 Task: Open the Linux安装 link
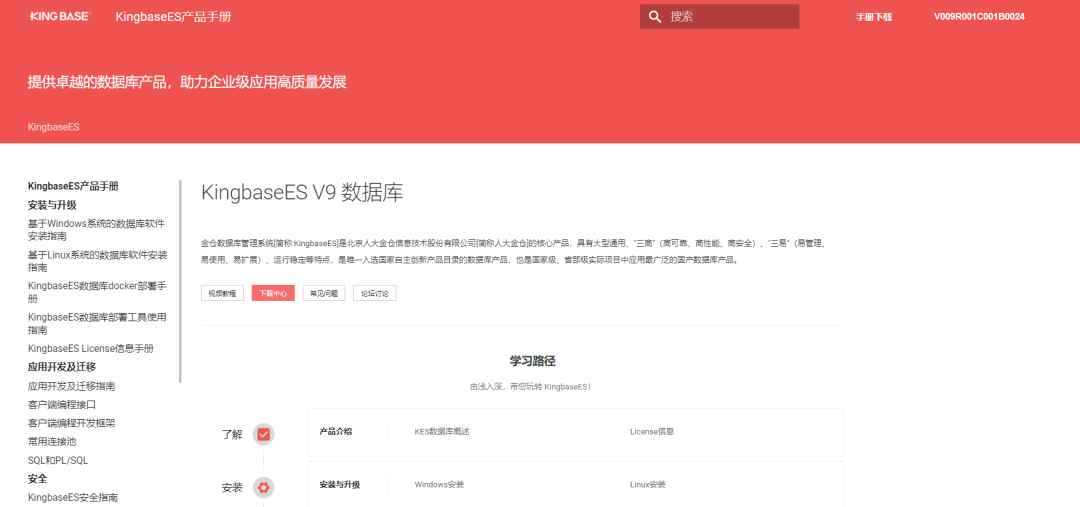point(647,485)
